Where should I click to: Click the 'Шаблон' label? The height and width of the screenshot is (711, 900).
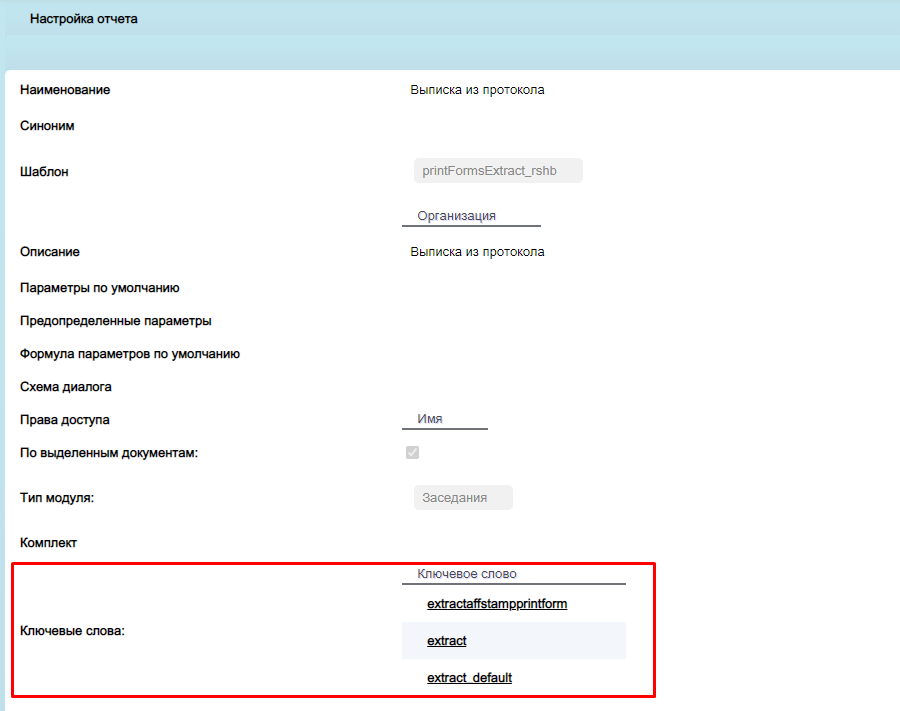pos(44,172)
